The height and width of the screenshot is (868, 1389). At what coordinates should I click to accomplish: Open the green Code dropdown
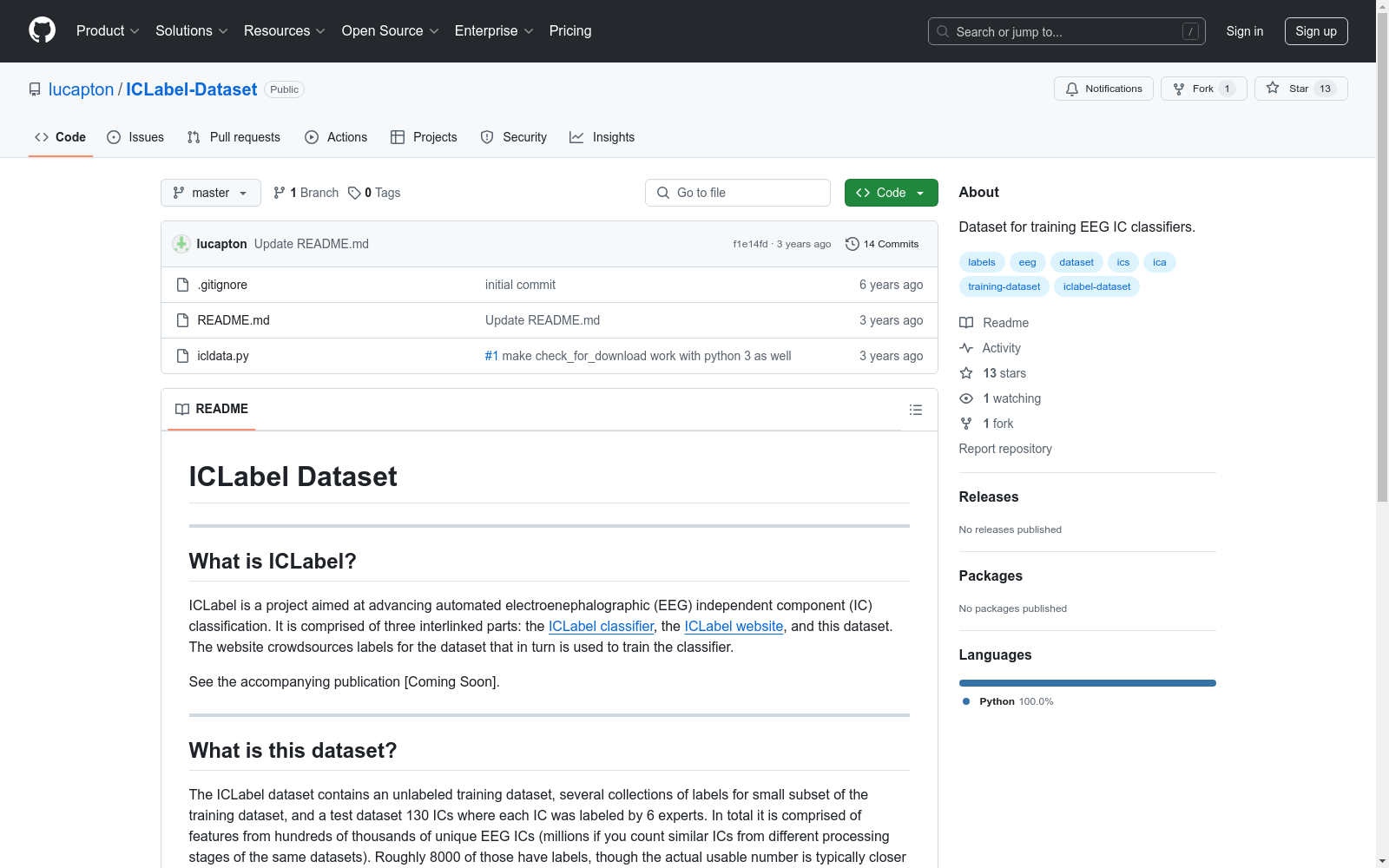[891, 193]
